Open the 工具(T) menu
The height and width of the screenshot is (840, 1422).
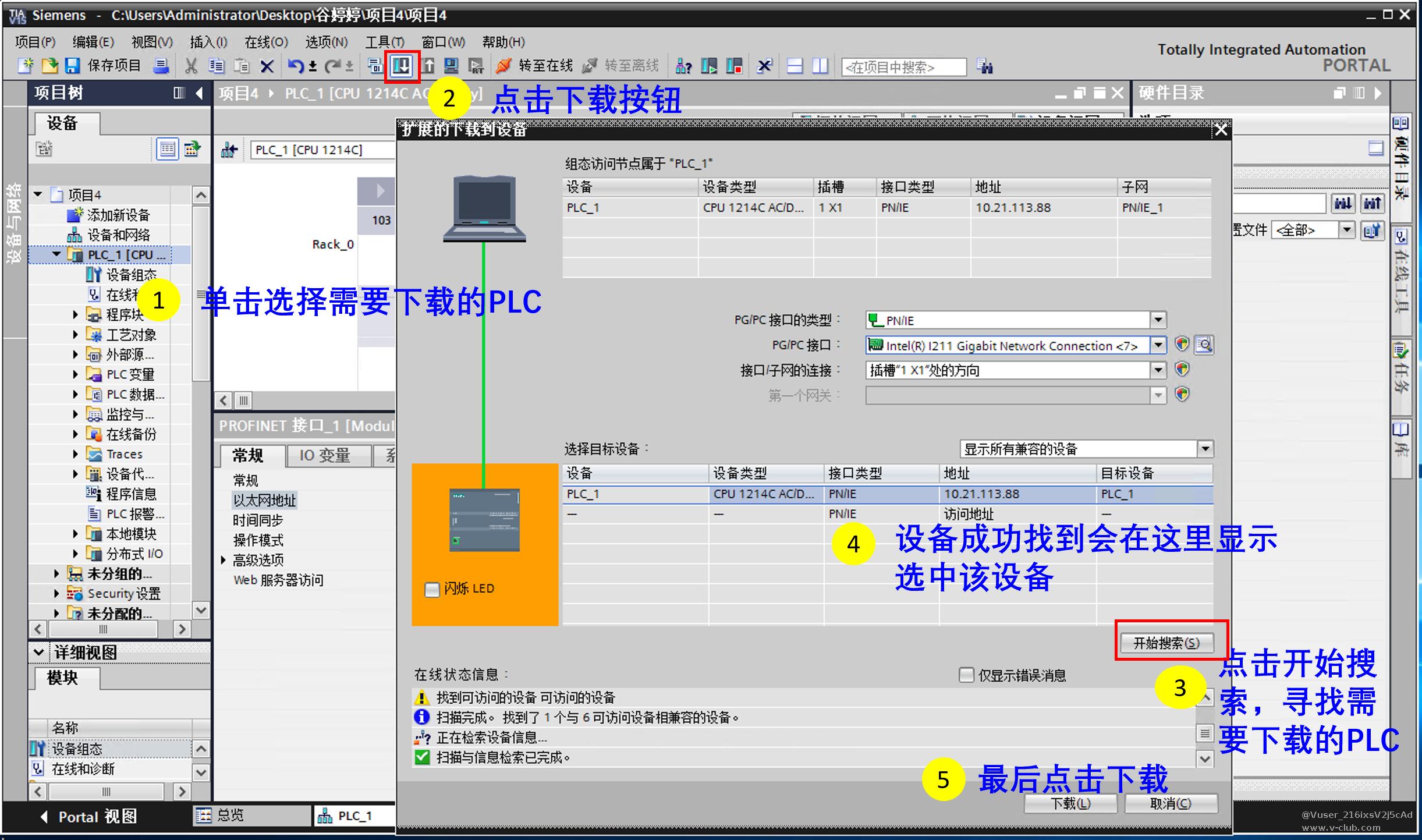(x=385, y=42)
